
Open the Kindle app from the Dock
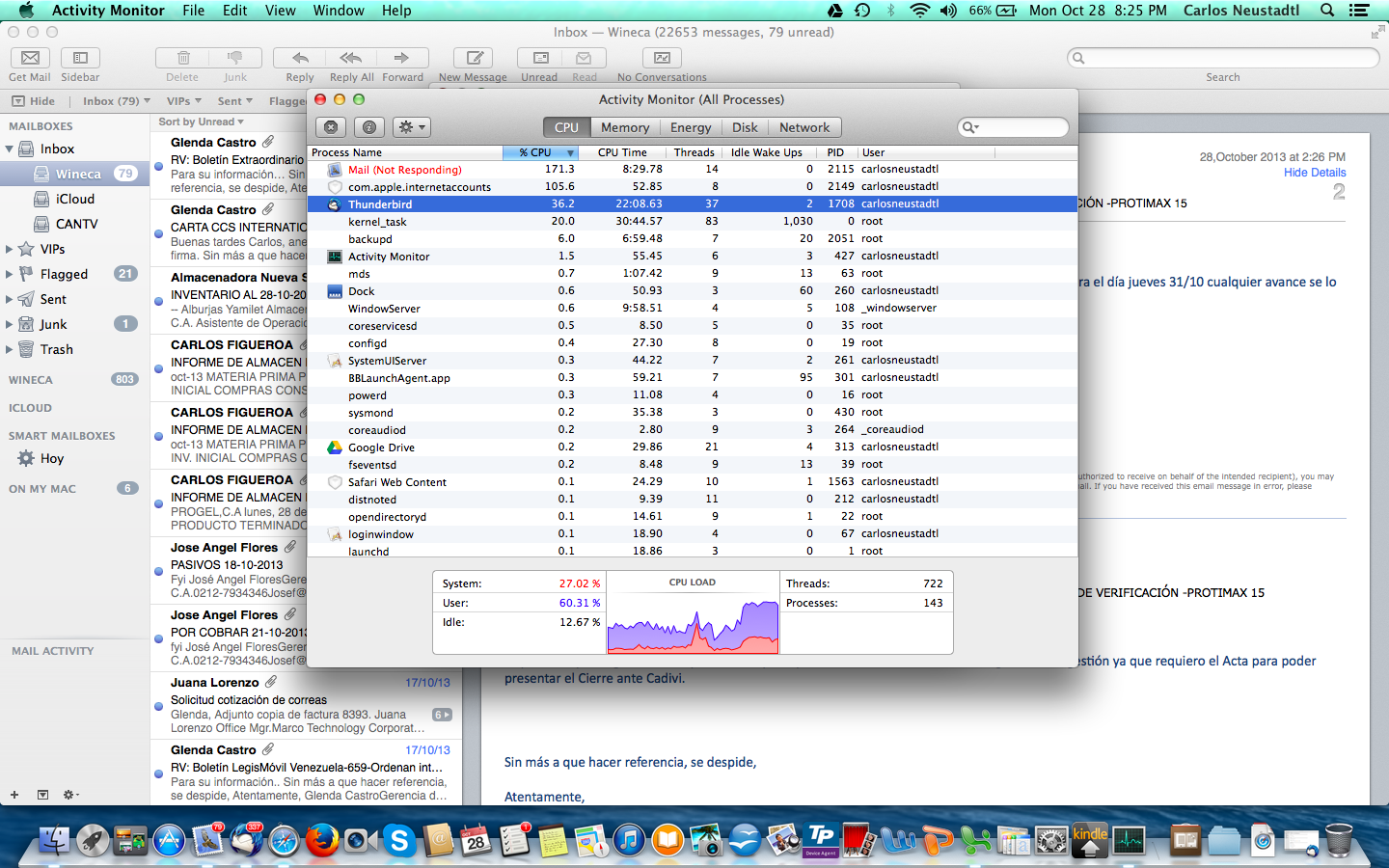point(1090,840)
